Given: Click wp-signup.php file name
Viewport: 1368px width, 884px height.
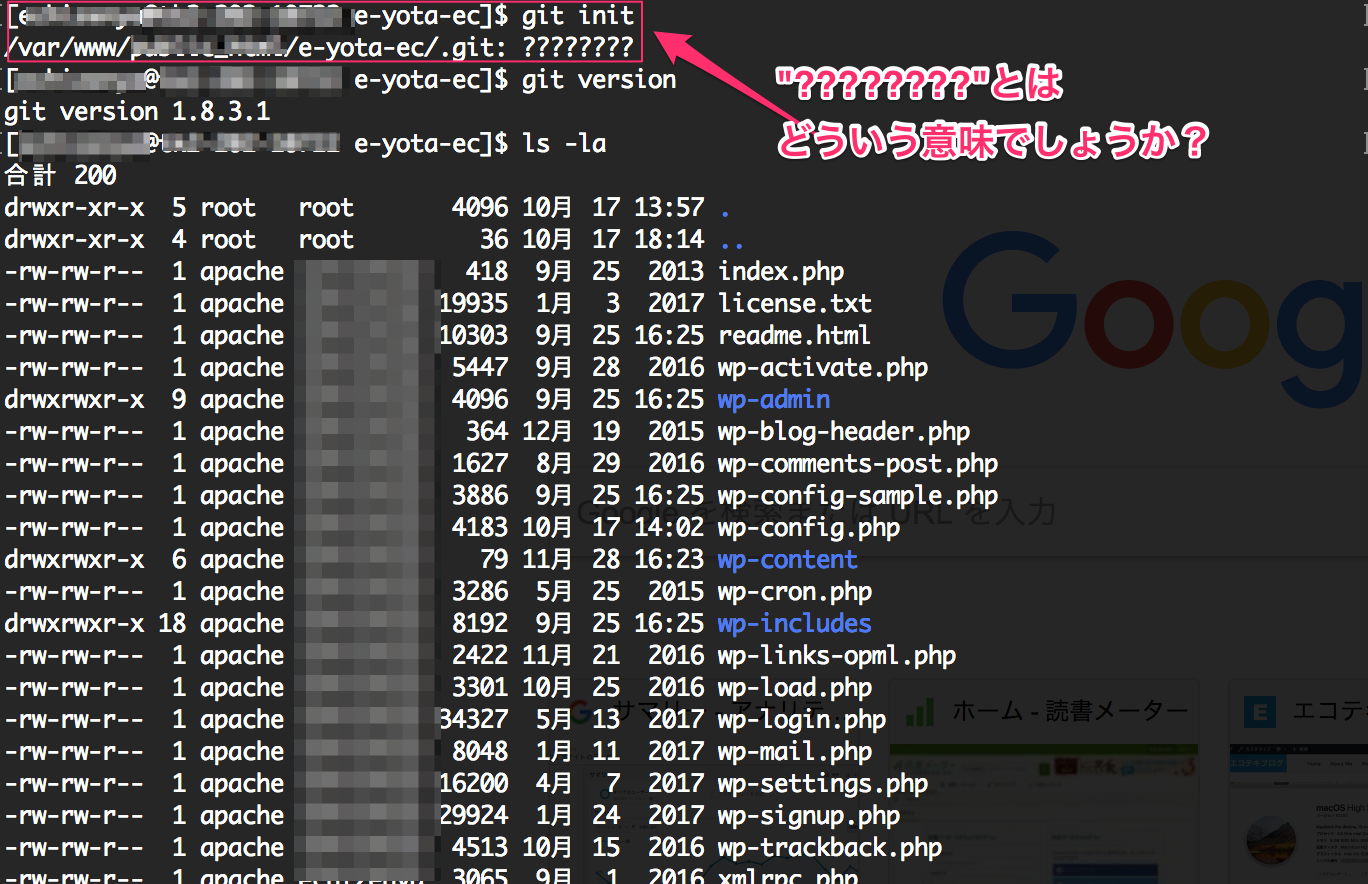Looking at the screenshot, I should (809, 816).
